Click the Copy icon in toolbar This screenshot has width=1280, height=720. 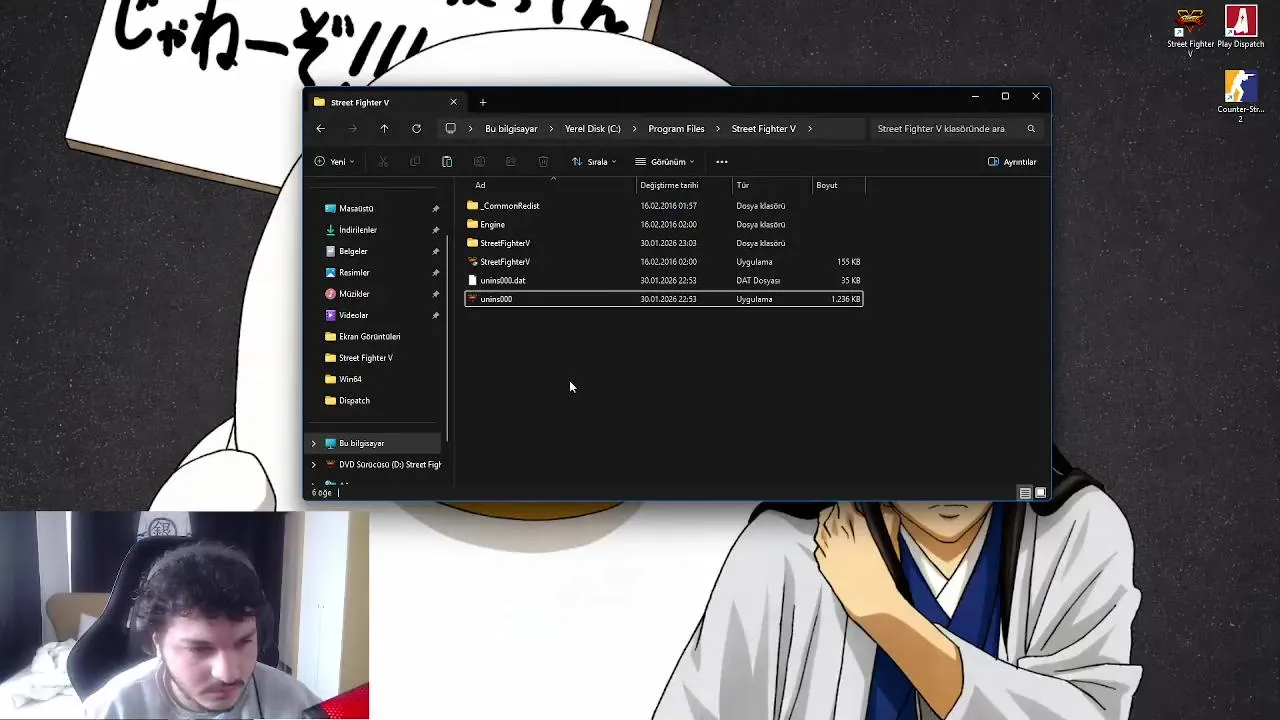pos(415,162)
